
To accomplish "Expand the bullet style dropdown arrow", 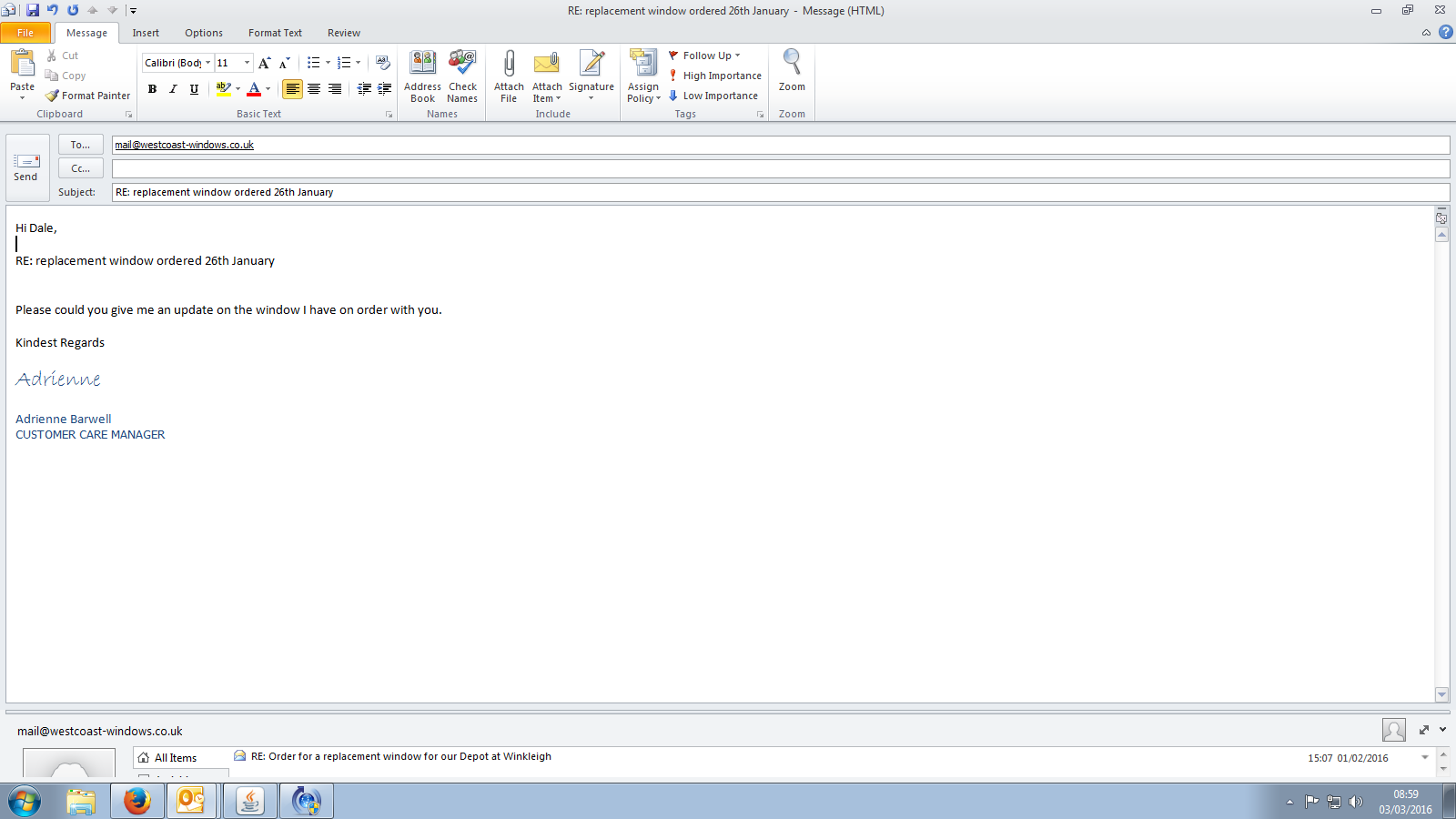I will pos(328,63).
